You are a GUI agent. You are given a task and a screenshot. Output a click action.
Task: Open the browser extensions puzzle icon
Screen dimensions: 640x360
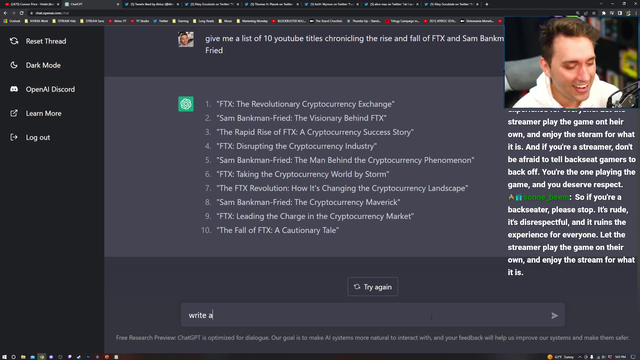point(604,13)
